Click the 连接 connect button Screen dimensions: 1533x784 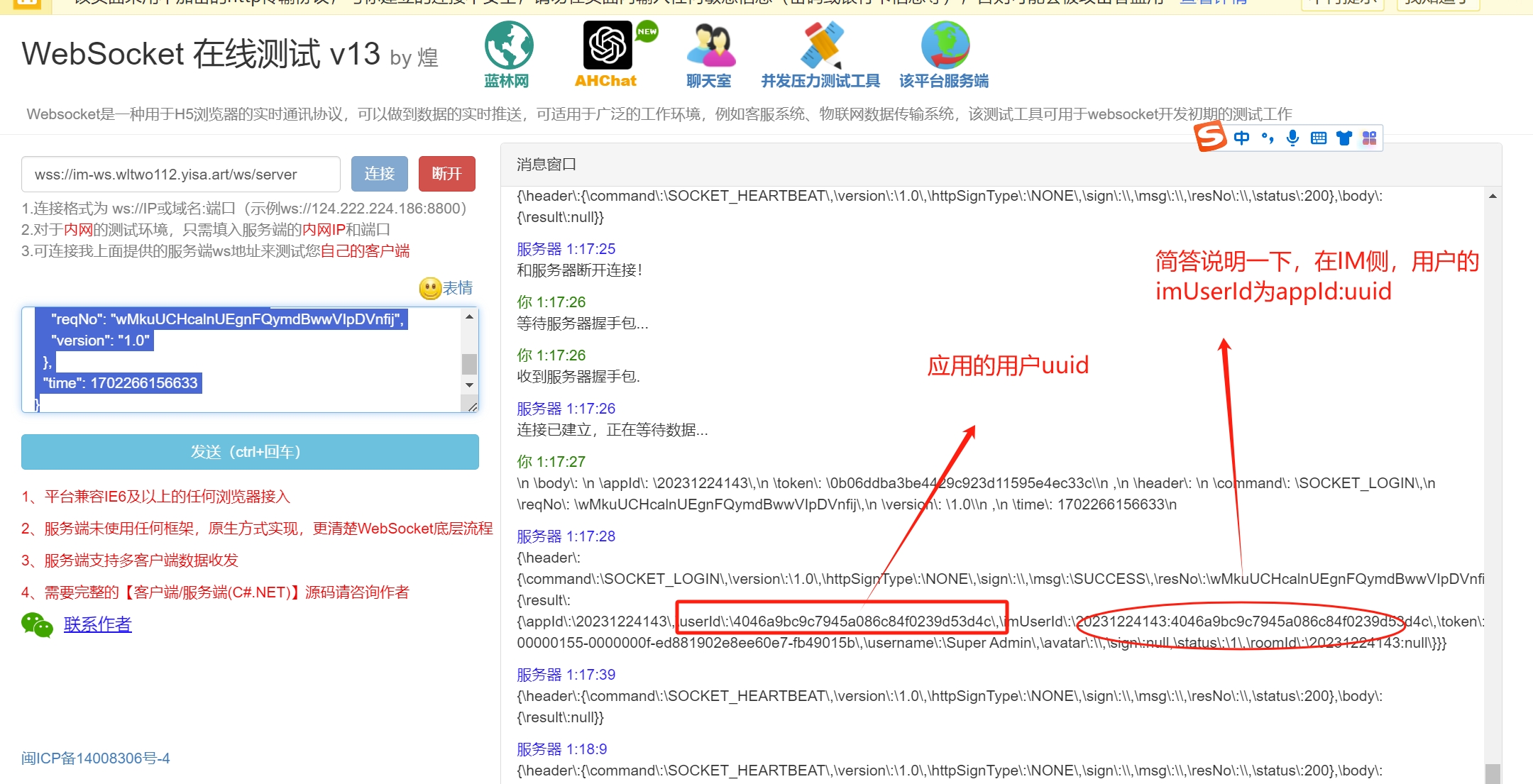click(380, 174)
